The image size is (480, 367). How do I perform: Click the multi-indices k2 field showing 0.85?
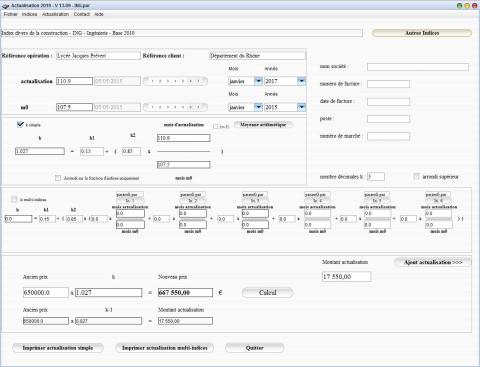point(74,219)
